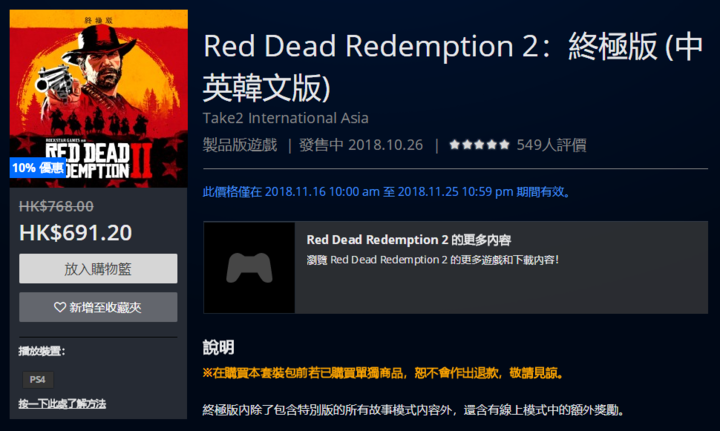This screenshot has width=720, height=431.
Task: Click the orange refund notice text
Action: click(x=383, y=373)
